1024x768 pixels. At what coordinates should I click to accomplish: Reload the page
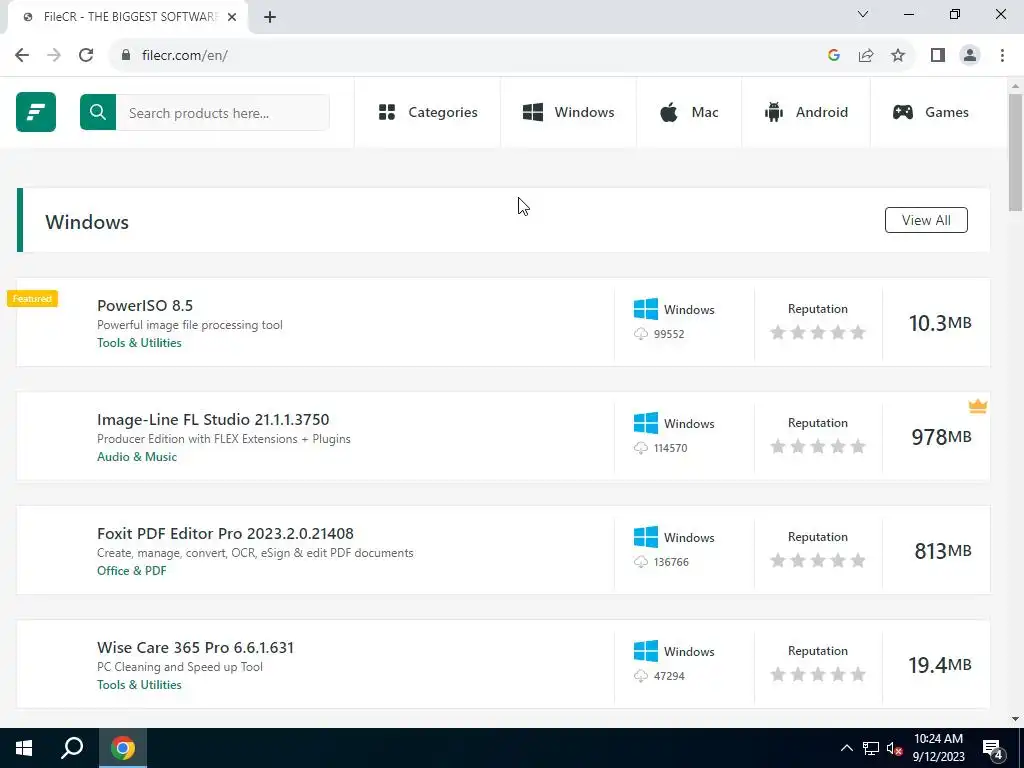86,55
